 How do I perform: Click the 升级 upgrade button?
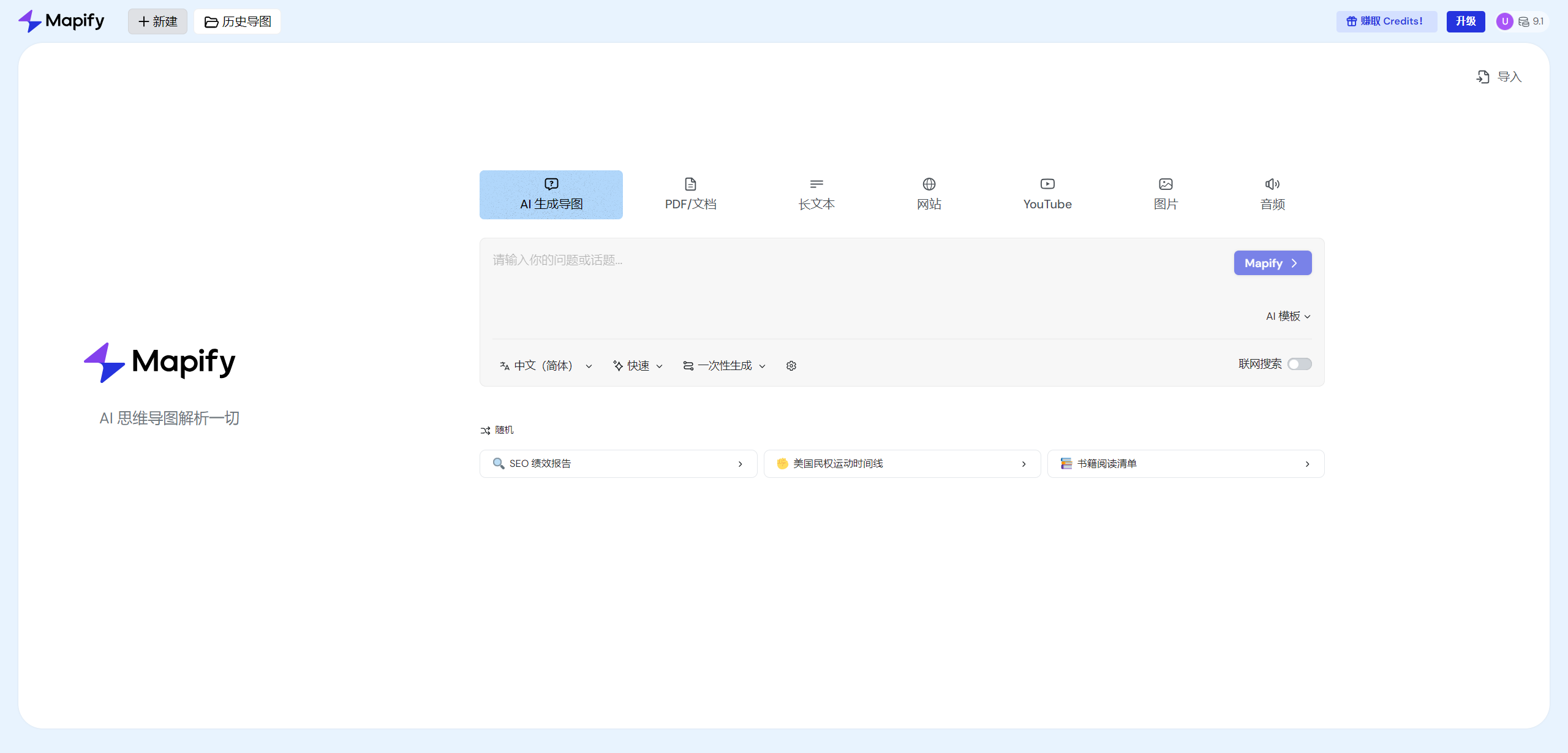coord(1465,21)
